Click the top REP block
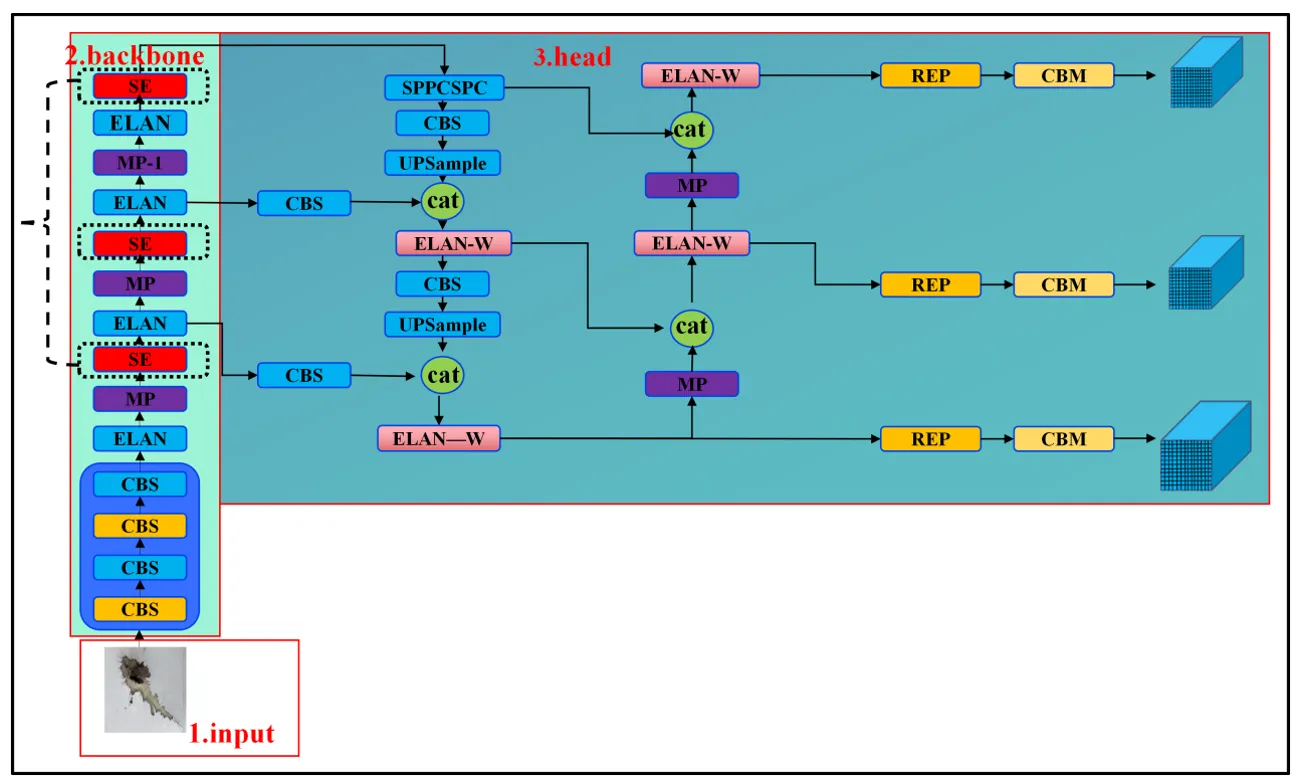 (930, 75)
